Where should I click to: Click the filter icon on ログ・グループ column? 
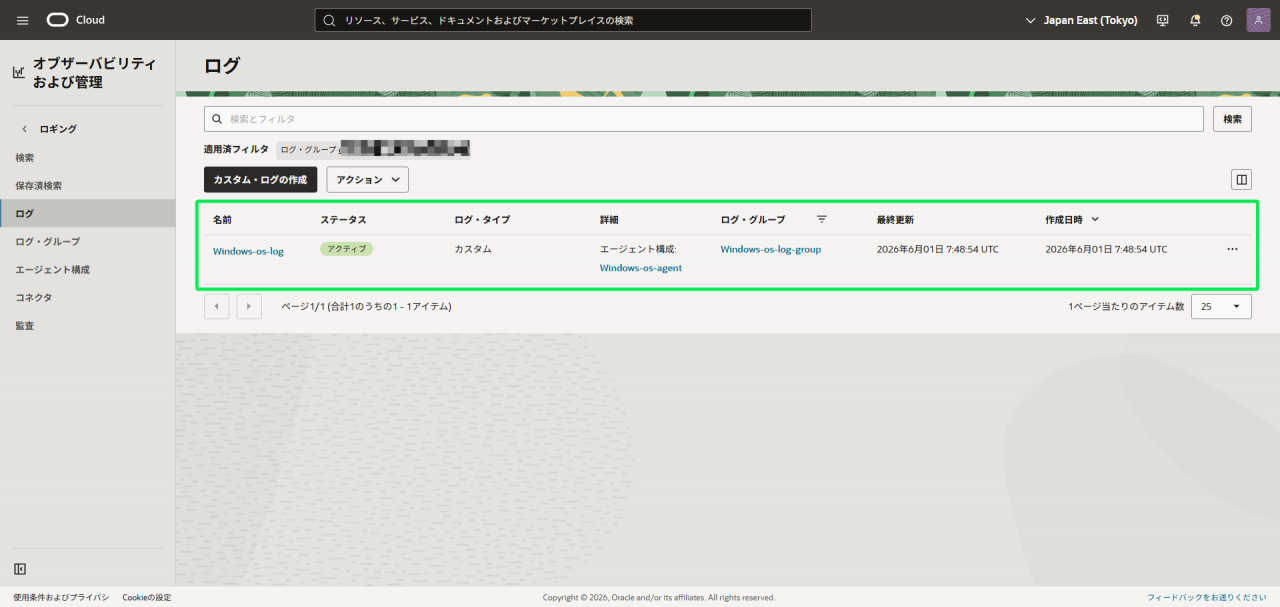click(822, 219)
